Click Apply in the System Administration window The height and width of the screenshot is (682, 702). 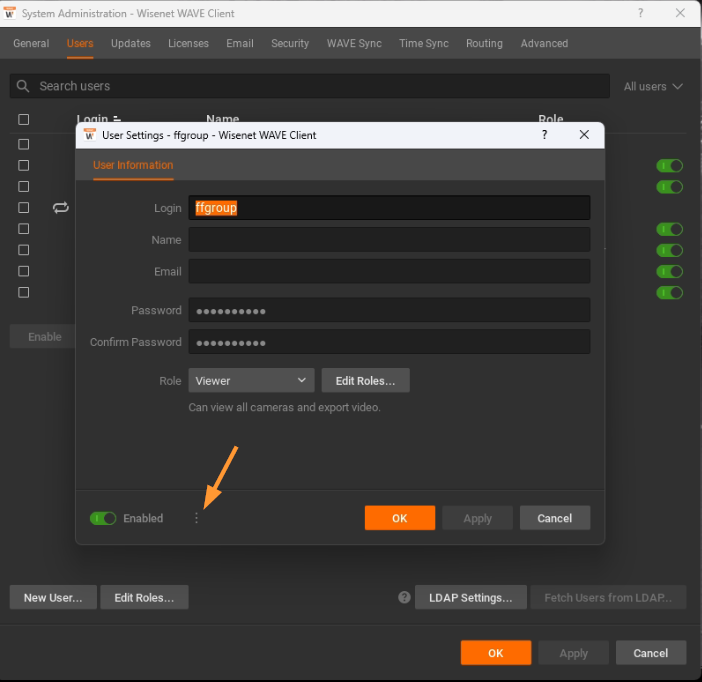(x=574, y=653)
